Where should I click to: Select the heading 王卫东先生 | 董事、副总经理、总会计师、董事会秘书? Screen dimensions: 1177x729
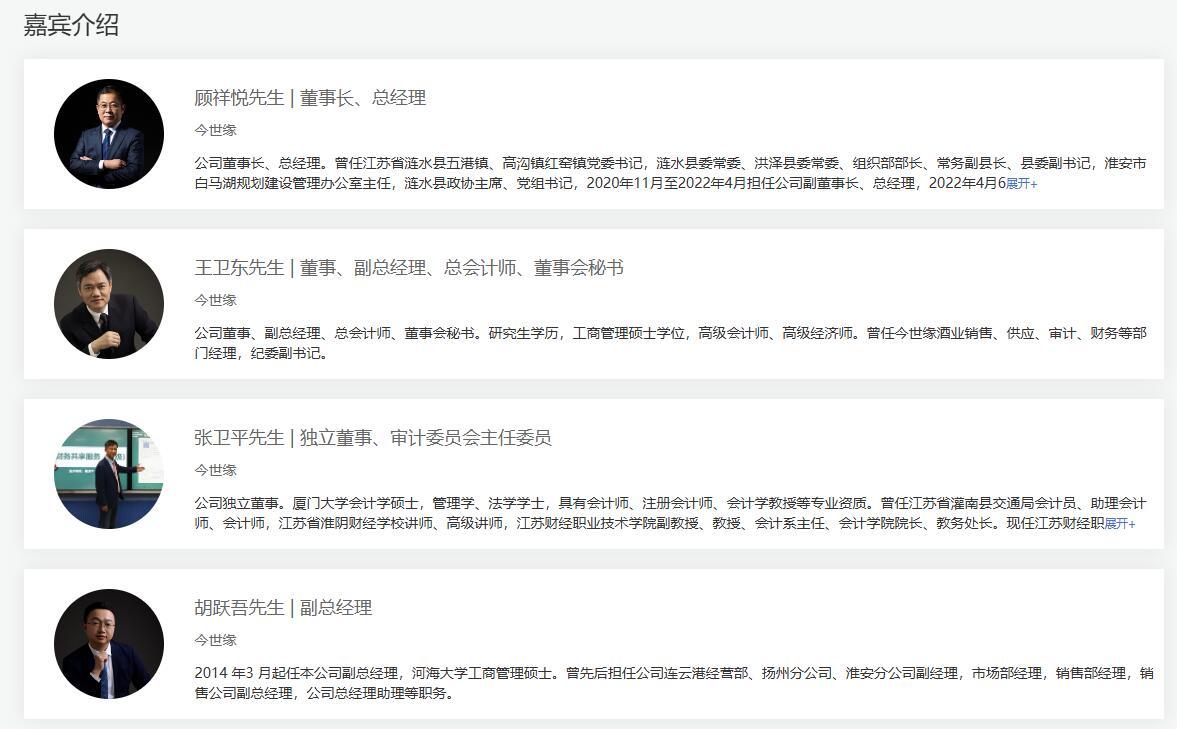click(409, 268)
